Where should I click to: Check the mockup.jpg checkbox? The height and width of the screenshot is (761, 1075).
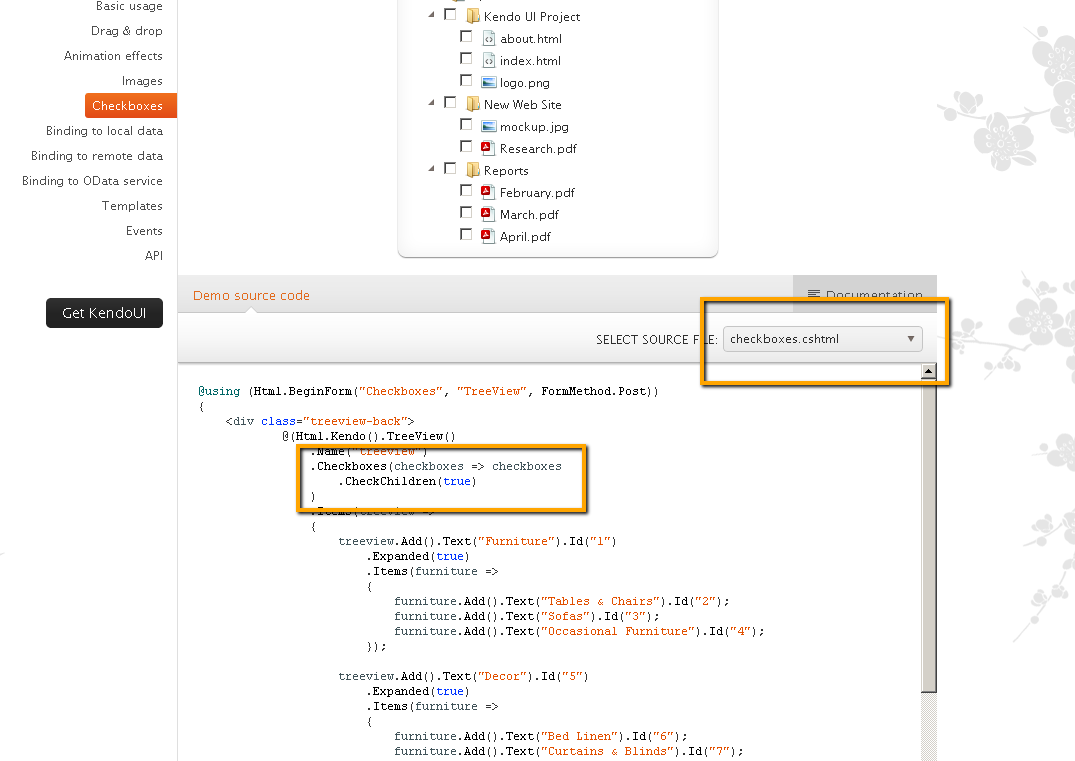[x=466, y=124]
